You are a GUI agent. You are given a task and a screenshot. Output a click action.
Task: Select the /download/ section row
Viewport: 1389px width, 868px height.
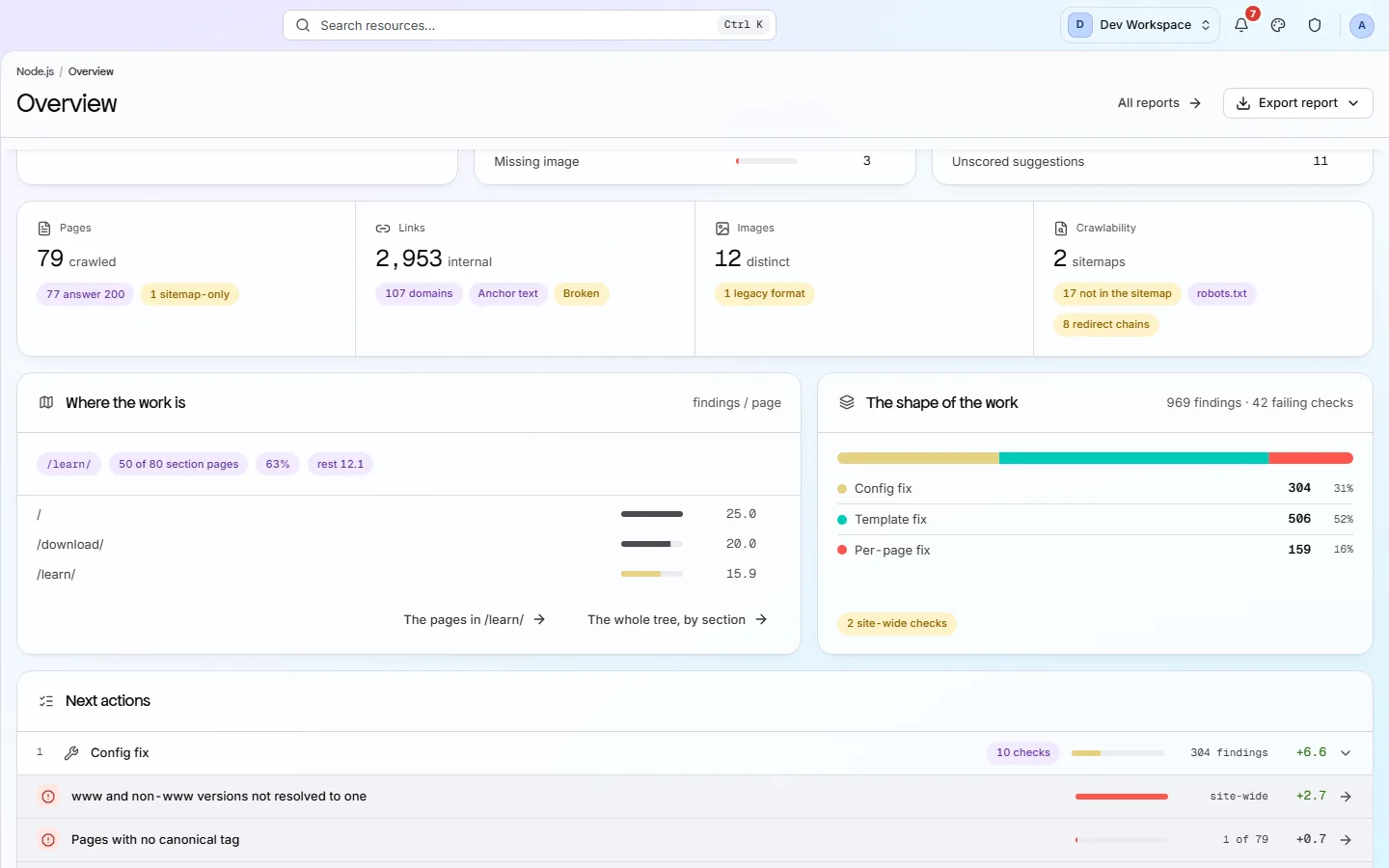click(409, 545)
